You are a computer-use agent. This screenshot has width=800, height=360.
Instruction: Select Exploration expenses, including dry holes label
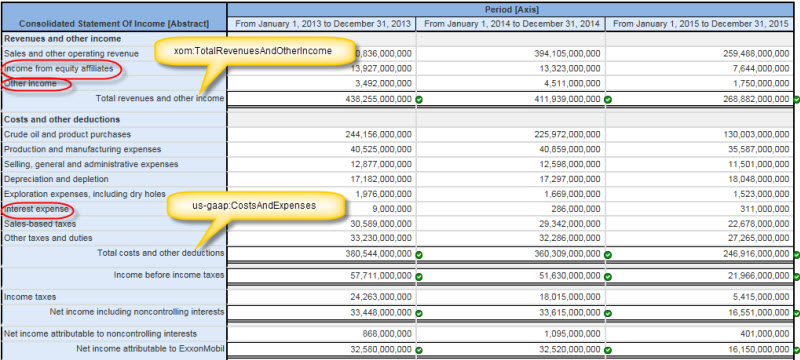85,194
